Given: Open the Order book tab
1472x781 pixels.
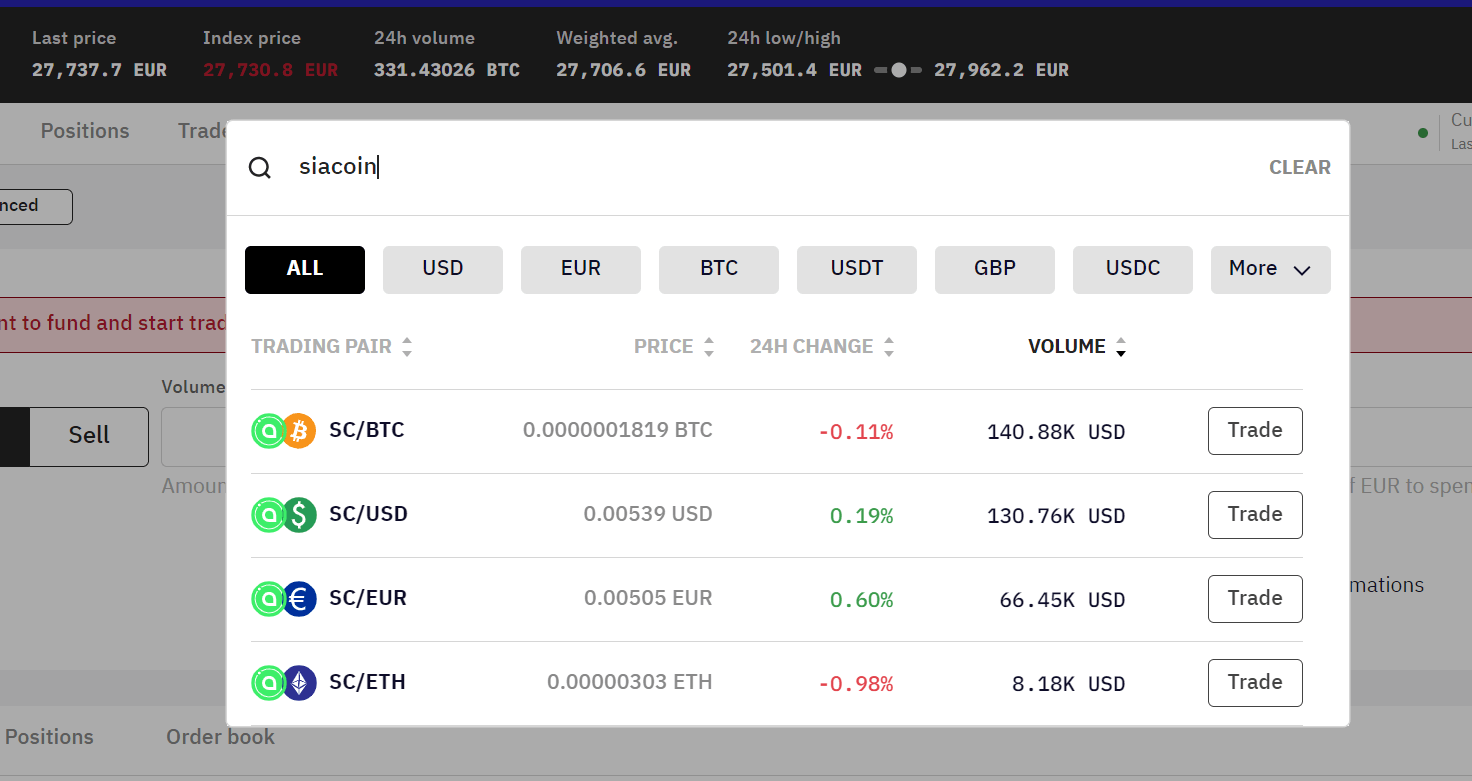Looking at the screenshot, I should point(220,738).
